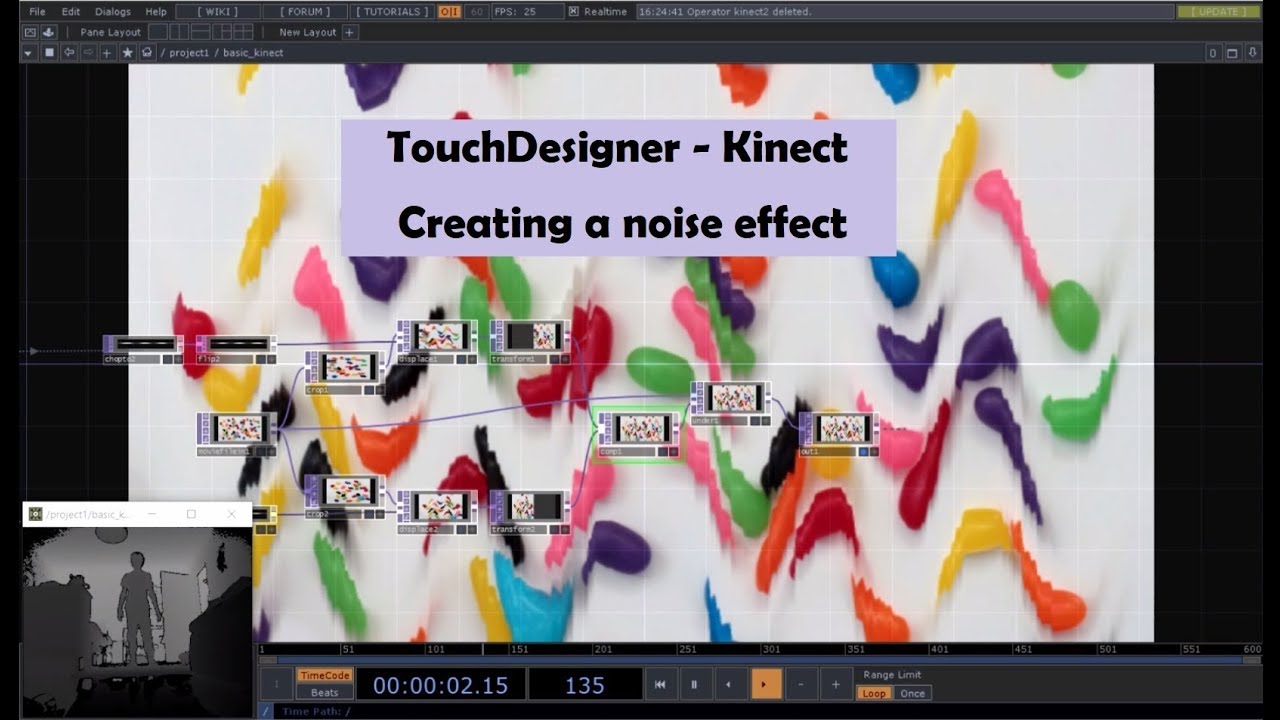Step forward one frame with plus

836,685
